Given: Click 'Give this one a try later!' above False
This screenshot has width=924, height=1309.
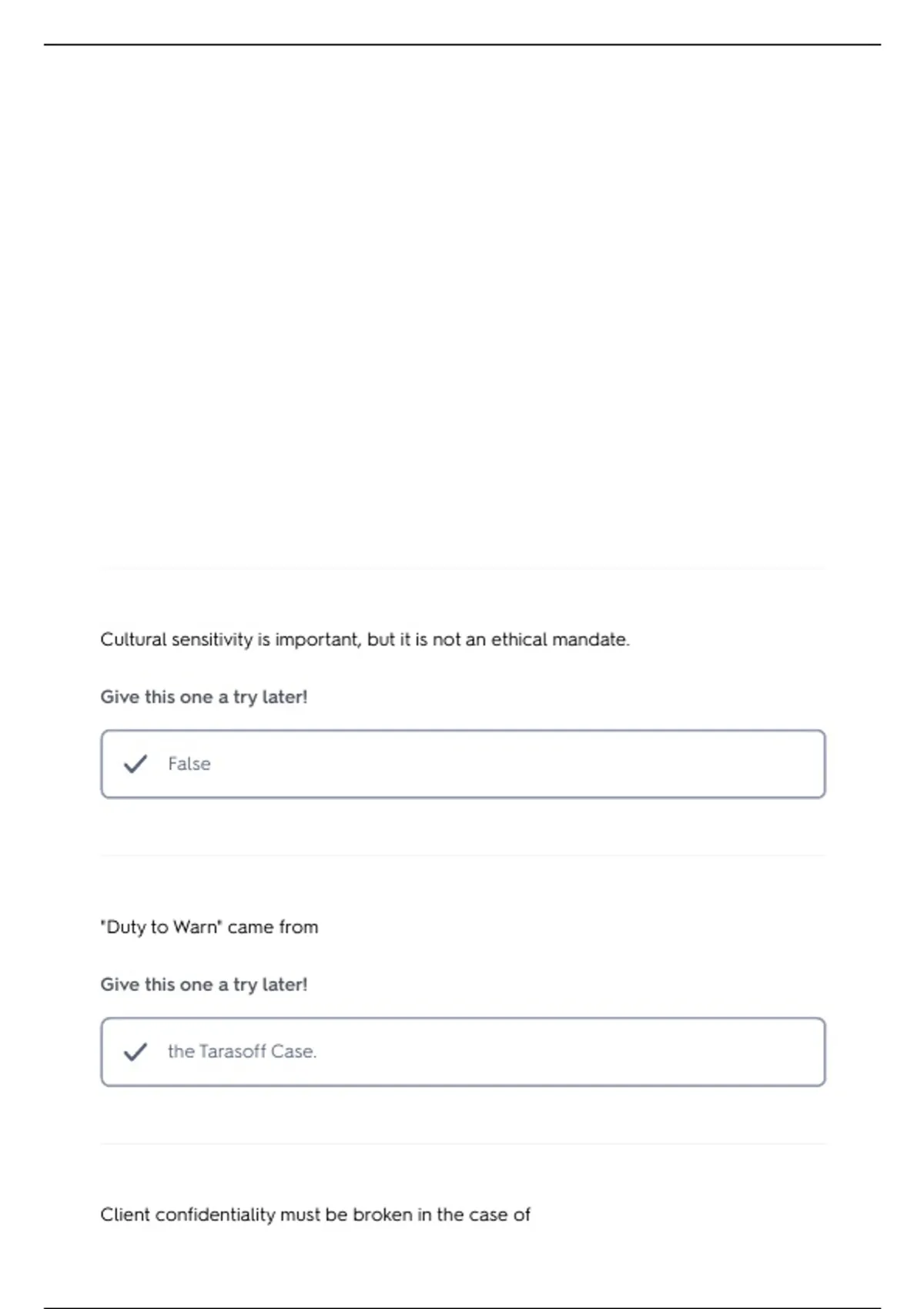Looking at the screenshot, I should click(x=204, y=697).
